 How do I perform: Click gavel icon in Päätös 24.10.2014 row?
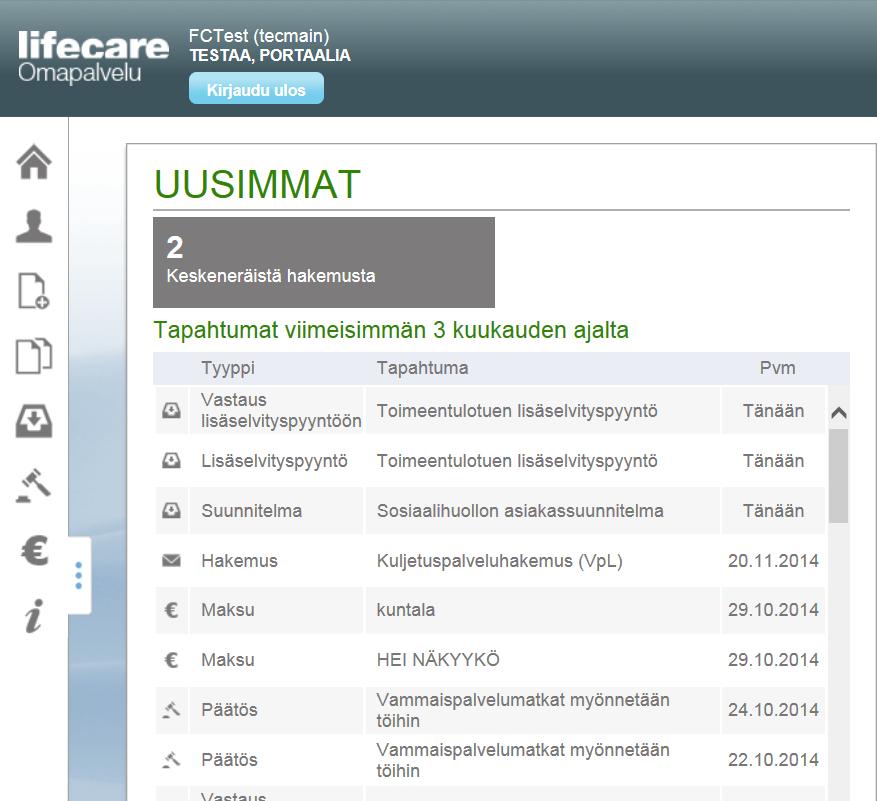point(171,709)
